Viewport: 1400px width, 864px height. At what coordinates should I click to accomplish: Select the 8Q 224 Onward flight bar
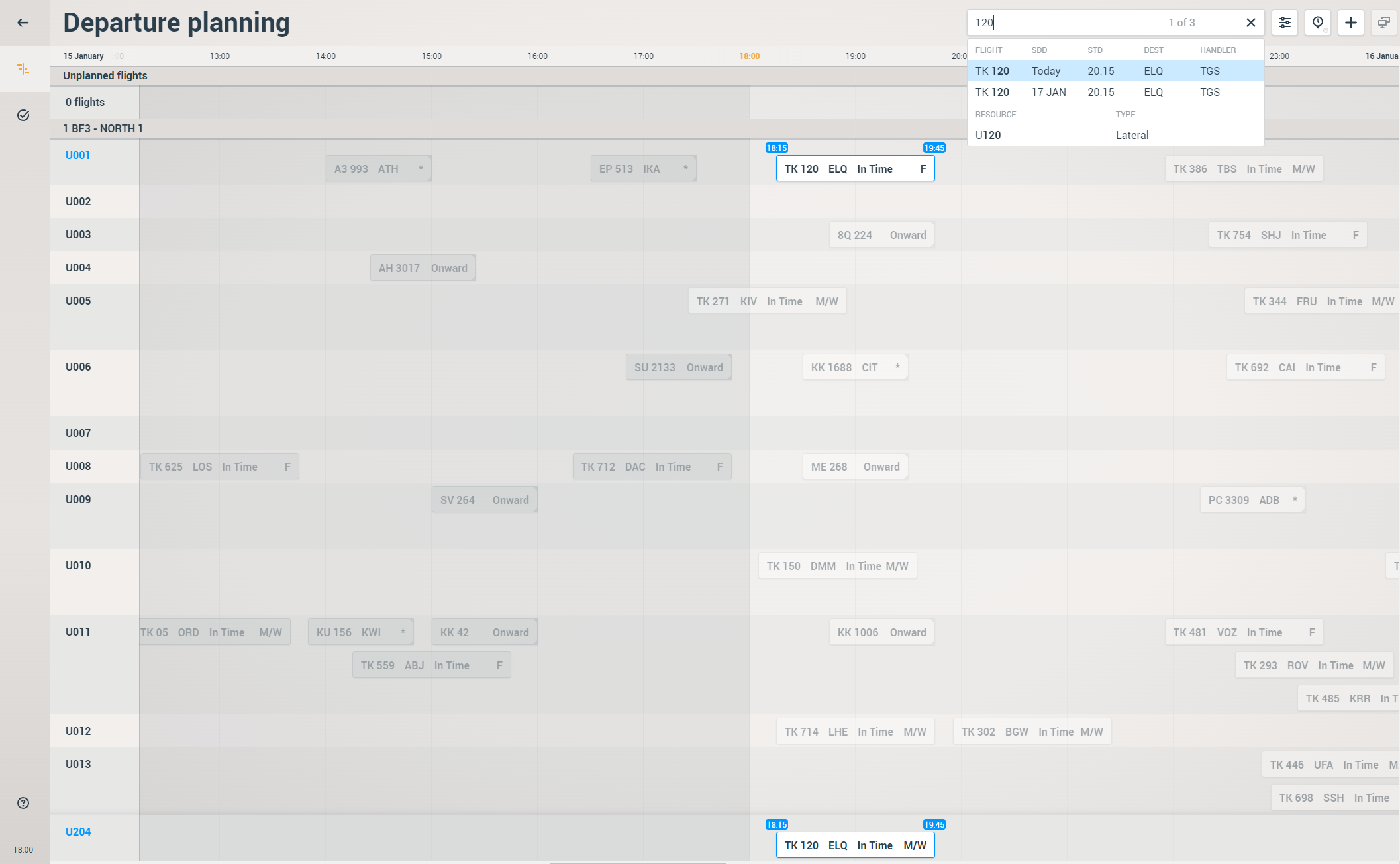pos(882,235)
